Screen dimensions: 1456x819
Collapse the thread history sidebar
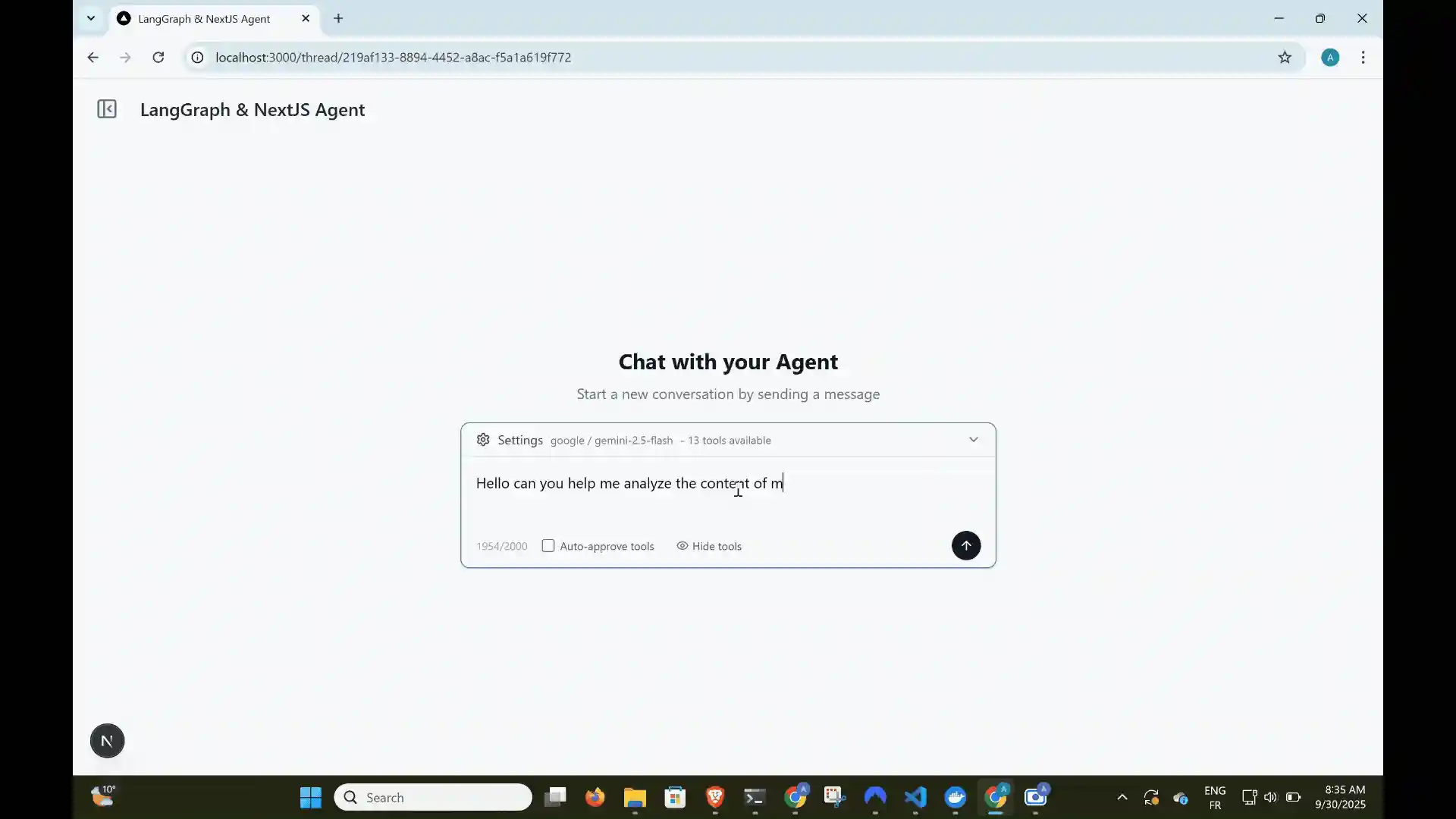tap(106, 109)
